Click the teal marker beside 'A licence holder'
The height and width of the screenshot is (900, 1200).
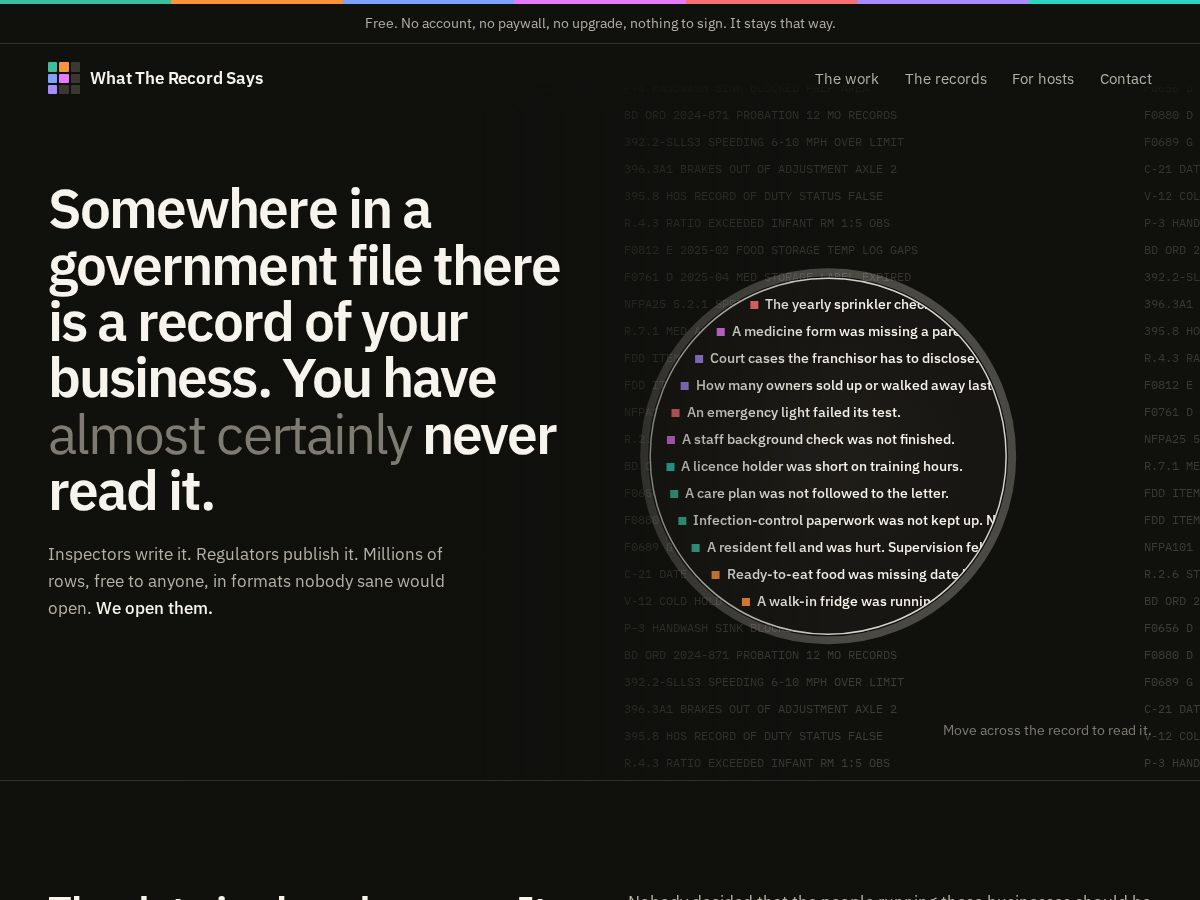coord(670,466)
